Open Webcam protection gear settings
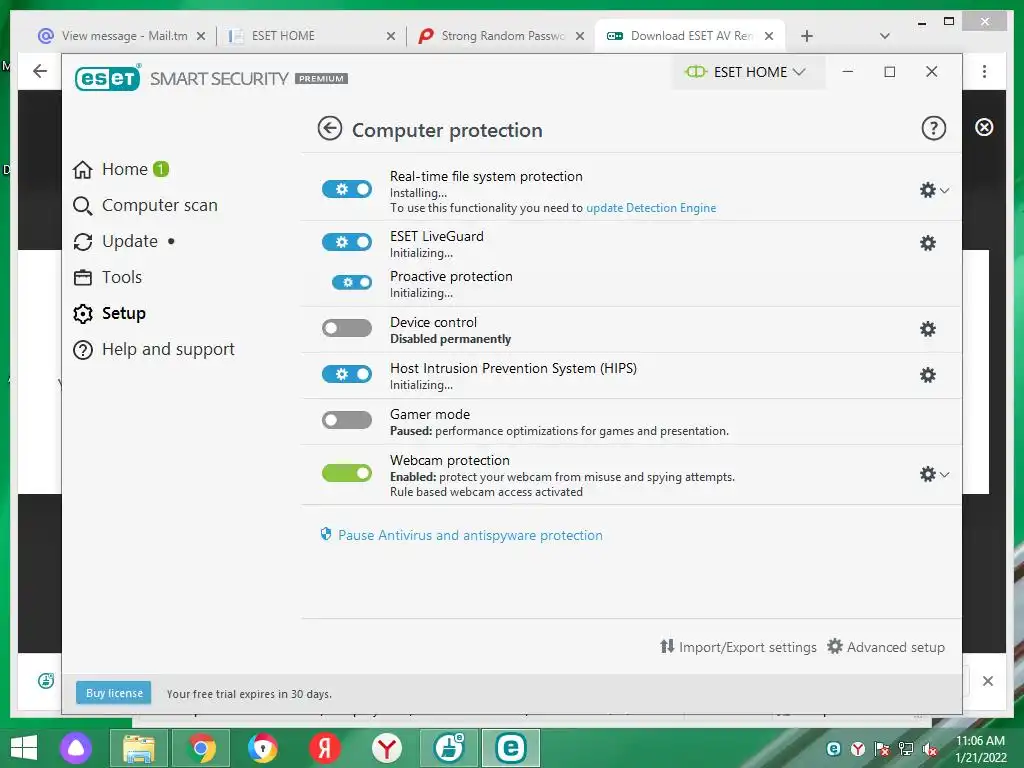The image size is (1024, 768). click(927, 474)
